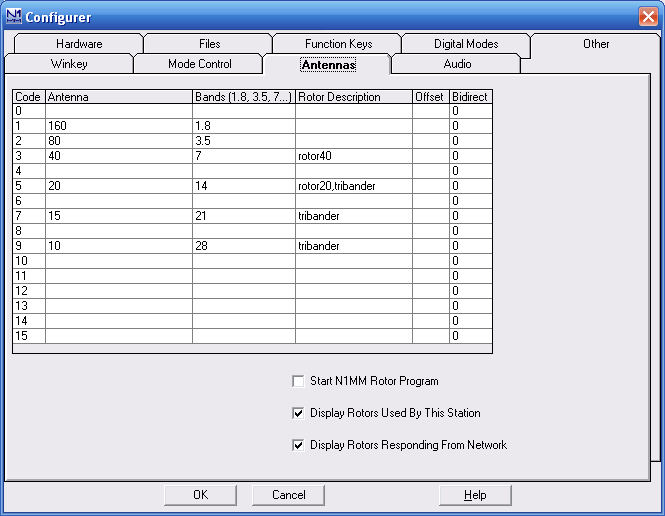Select the Bands cell showing 3.5
This screenshot has width=665, height=516.
(244, 141)
